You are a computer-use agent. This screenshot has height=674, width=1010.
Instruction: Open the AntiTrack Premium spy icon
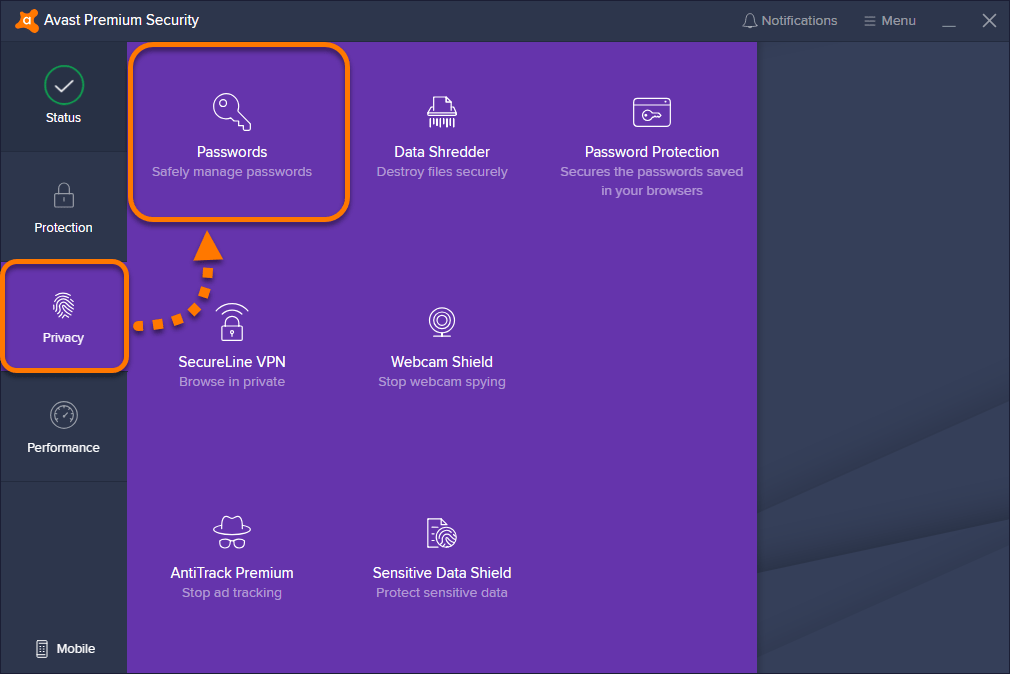pyautogui.click(x=232, y=532)
